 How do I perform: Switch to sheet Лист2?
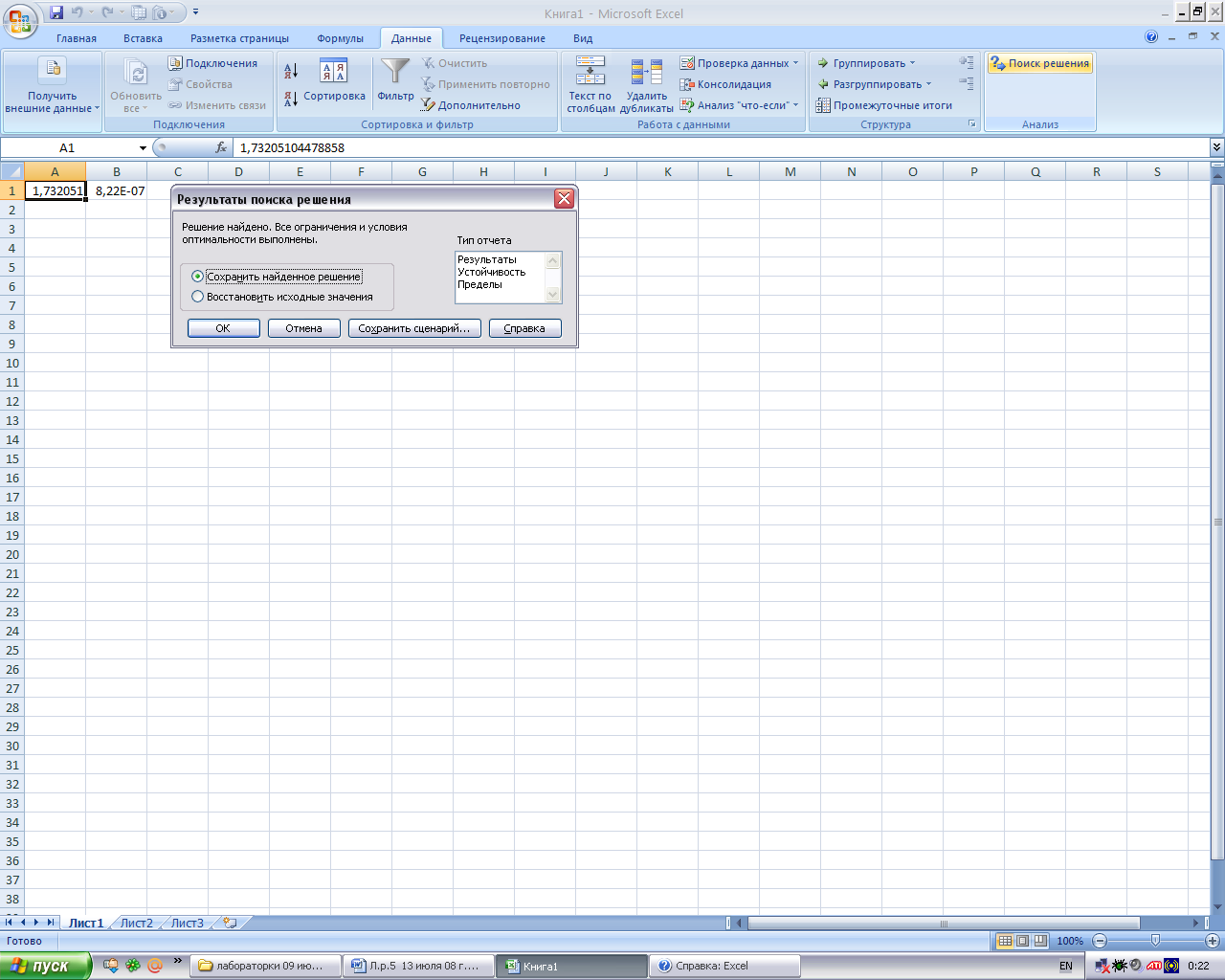(136, 923)
